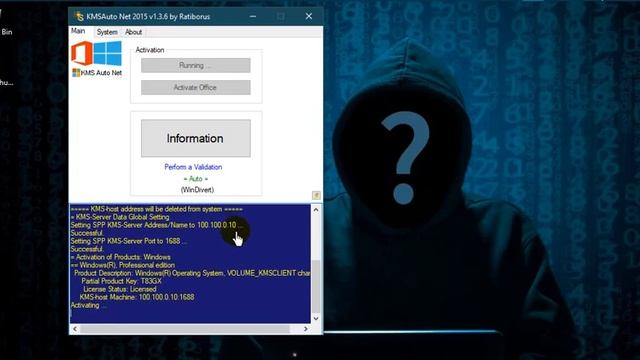Click the log scroll up arrow
This screenshot has height=360, width=640.
[316, 209]
